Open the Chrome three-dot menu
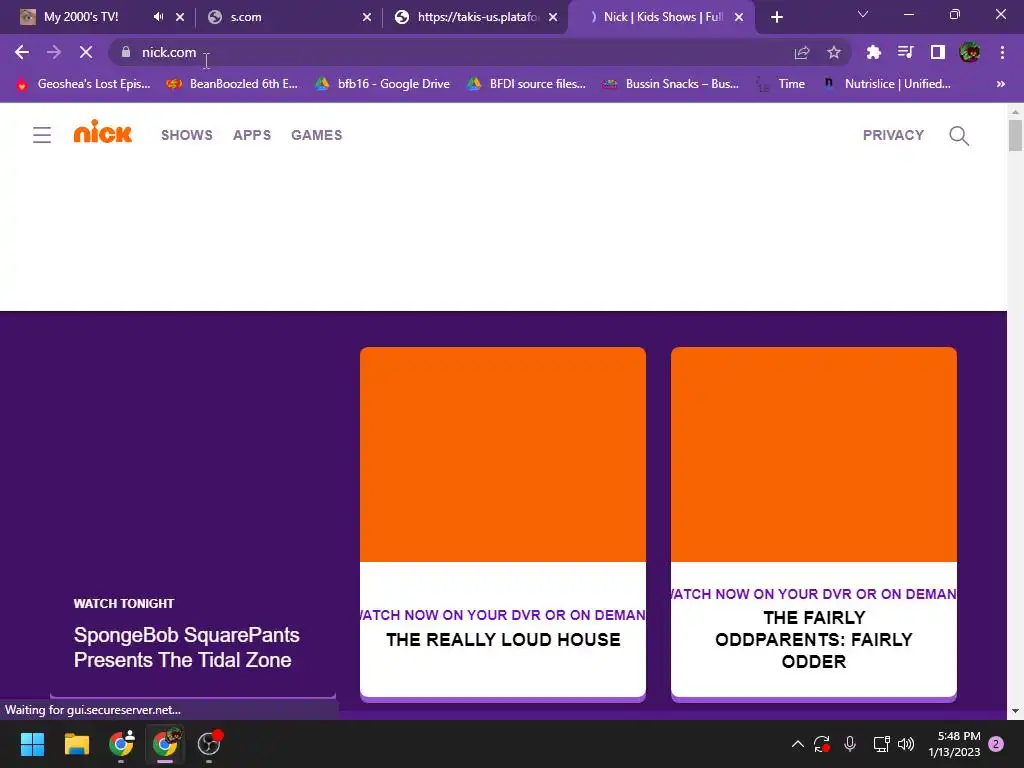1024x768 pixels. (1002, 52)
